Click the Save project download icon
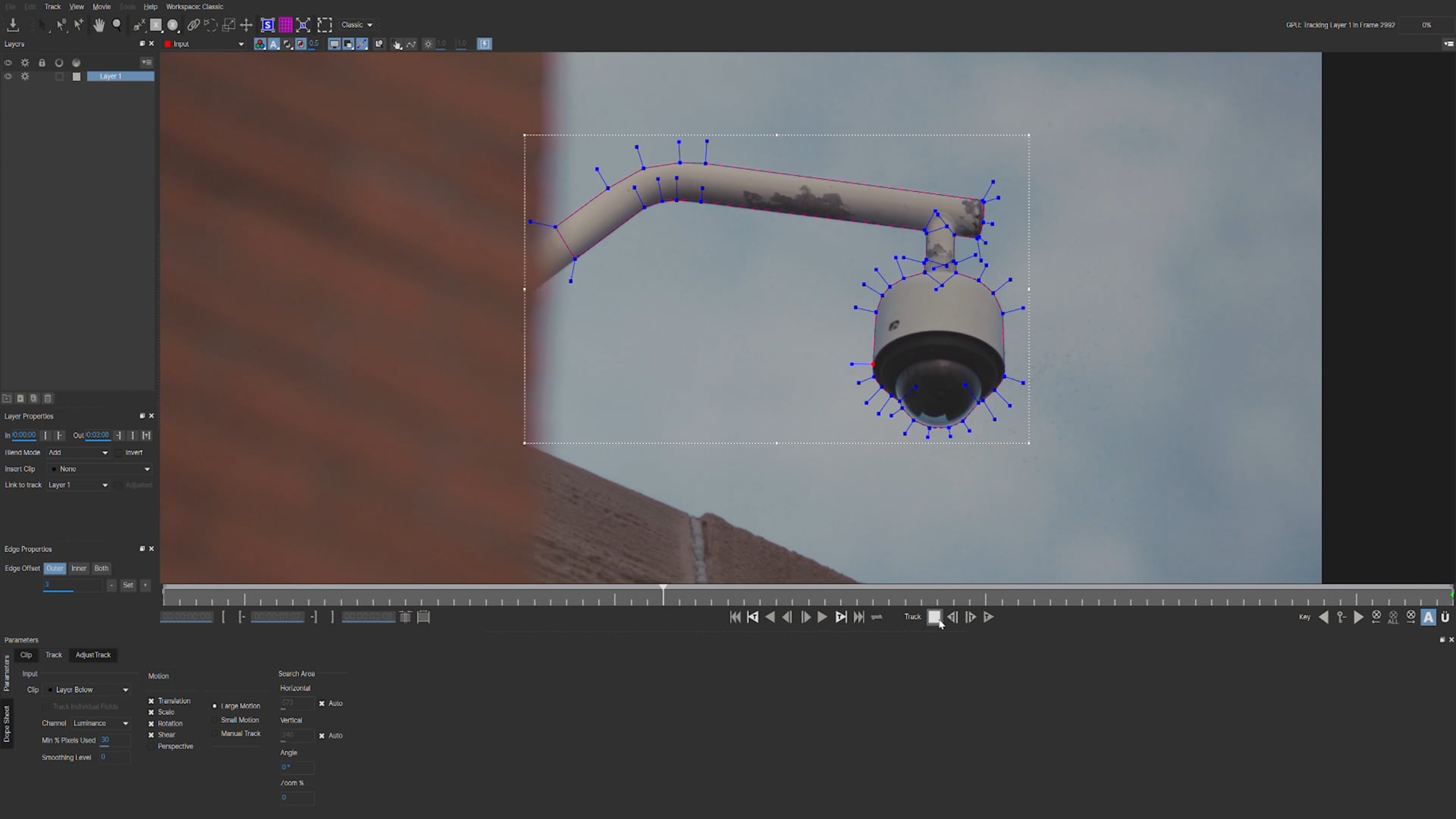 [13, 25]
